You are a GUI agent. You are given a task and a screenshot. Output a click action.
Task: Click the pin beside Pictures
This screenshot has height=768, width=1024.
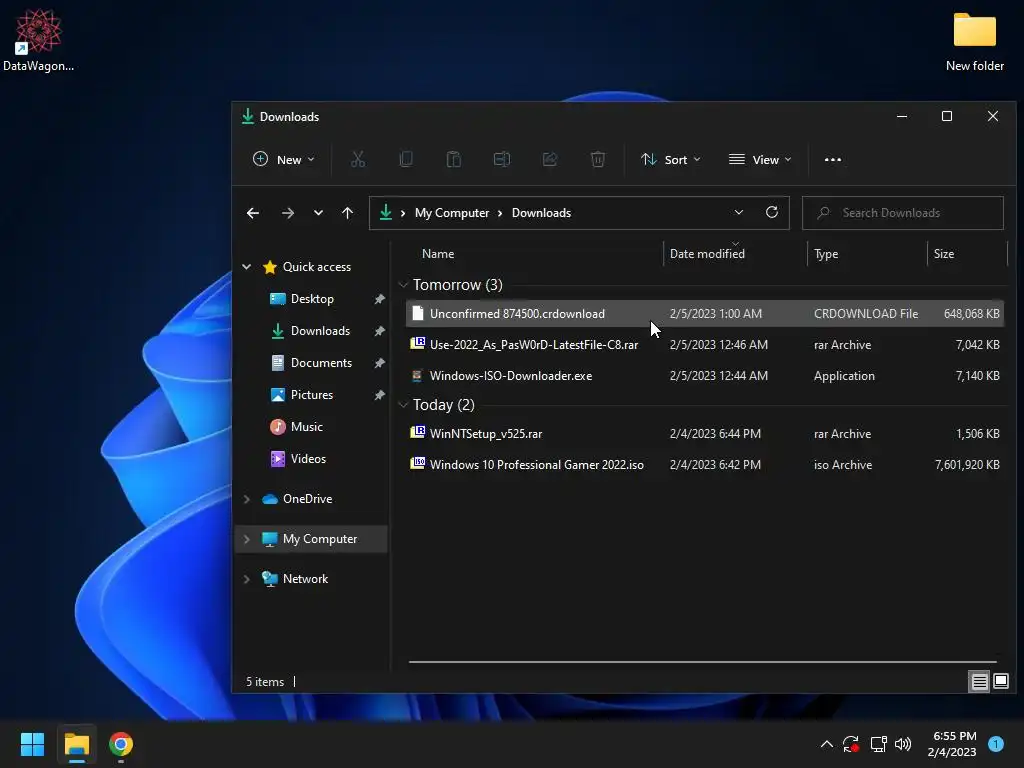(379, 395)
